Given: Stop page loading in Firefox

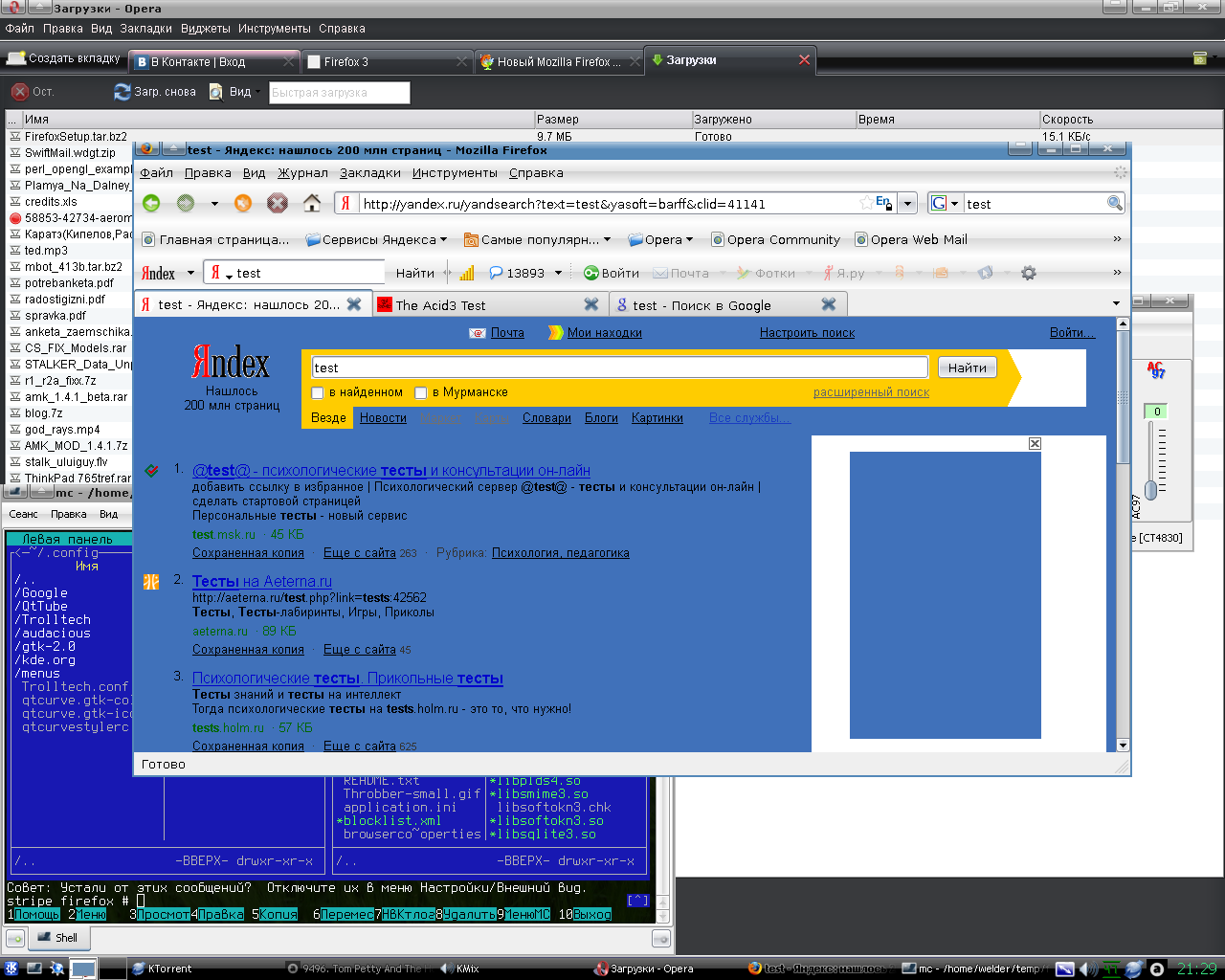Looking at the screenshot, I should (278, 203).
